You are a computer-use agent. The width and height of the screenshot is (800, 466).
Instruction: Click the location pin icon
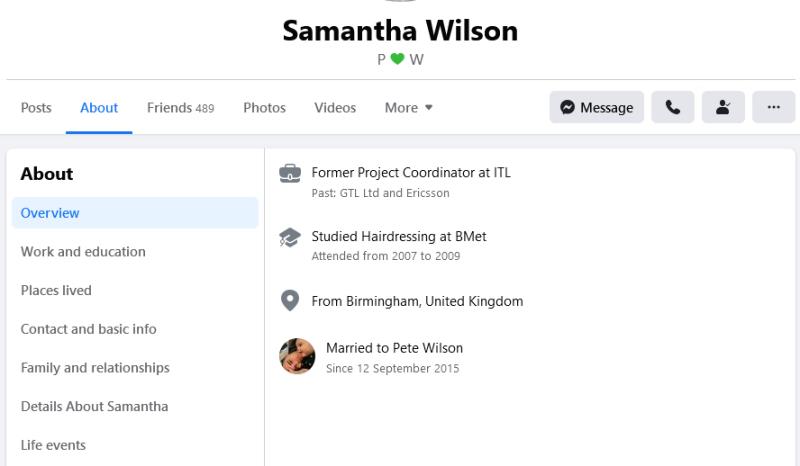(x=289, y=301)
